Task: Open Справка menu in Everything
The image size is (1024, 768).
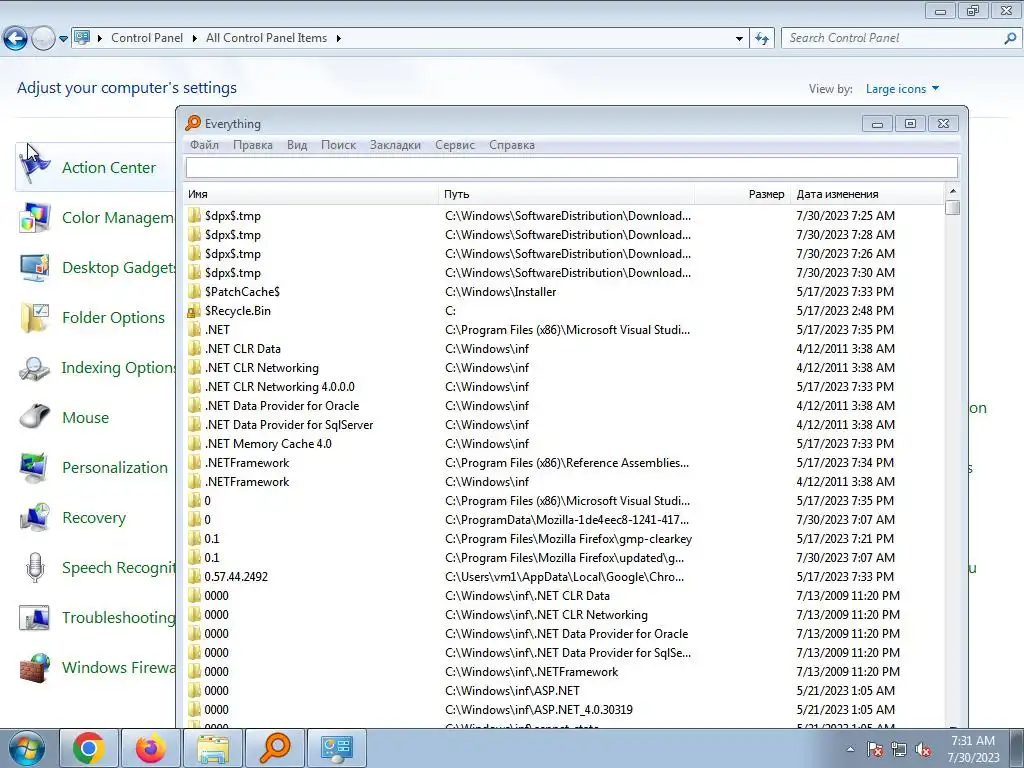Action: [512, 145]
